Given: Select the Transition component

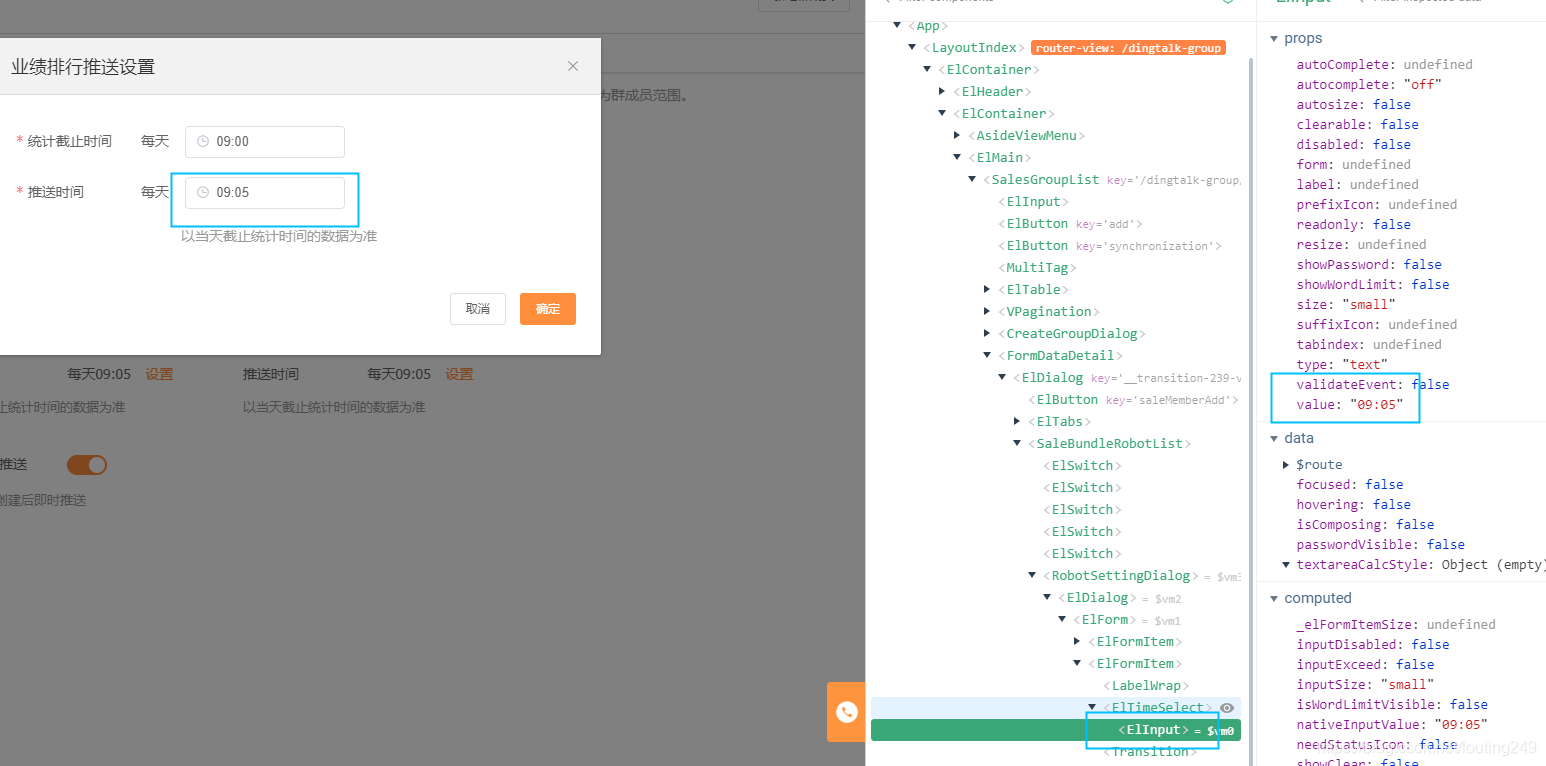Looking at the screenshot, I should [1150, 752].
